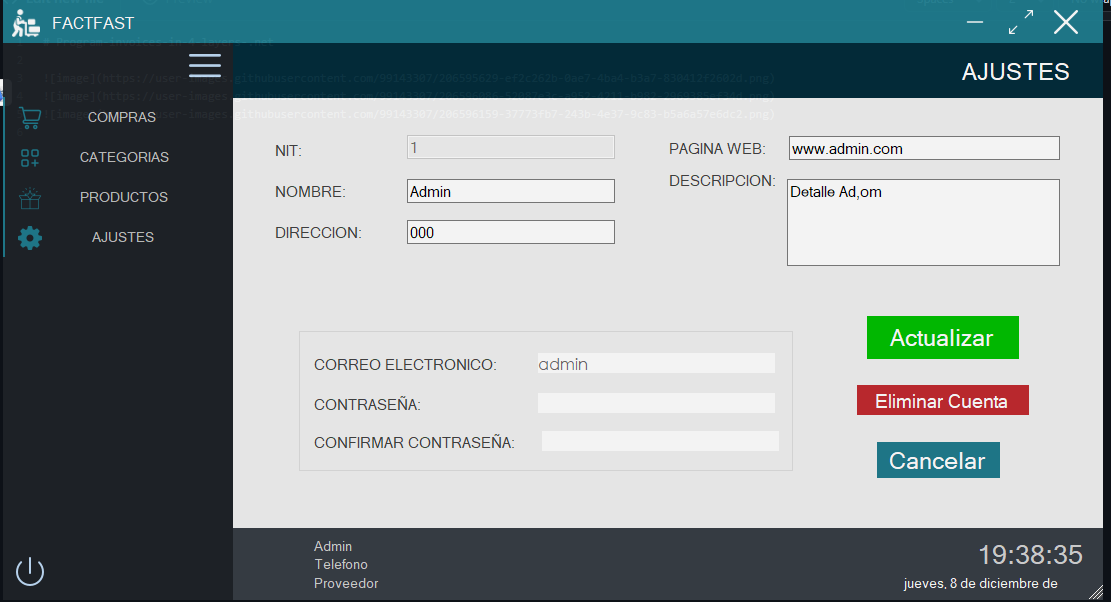Click the fullscreen expand arrows icon
Viewport: 1111px width, 602px height.
[1021, 20]
